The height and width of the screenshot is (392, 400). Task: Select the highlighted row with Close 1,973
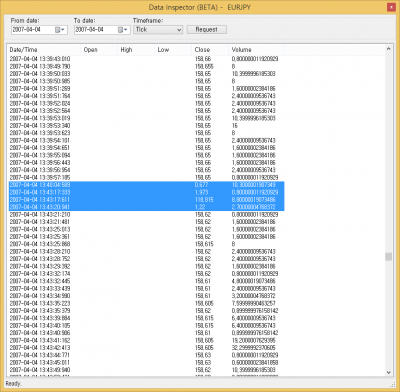146,192
